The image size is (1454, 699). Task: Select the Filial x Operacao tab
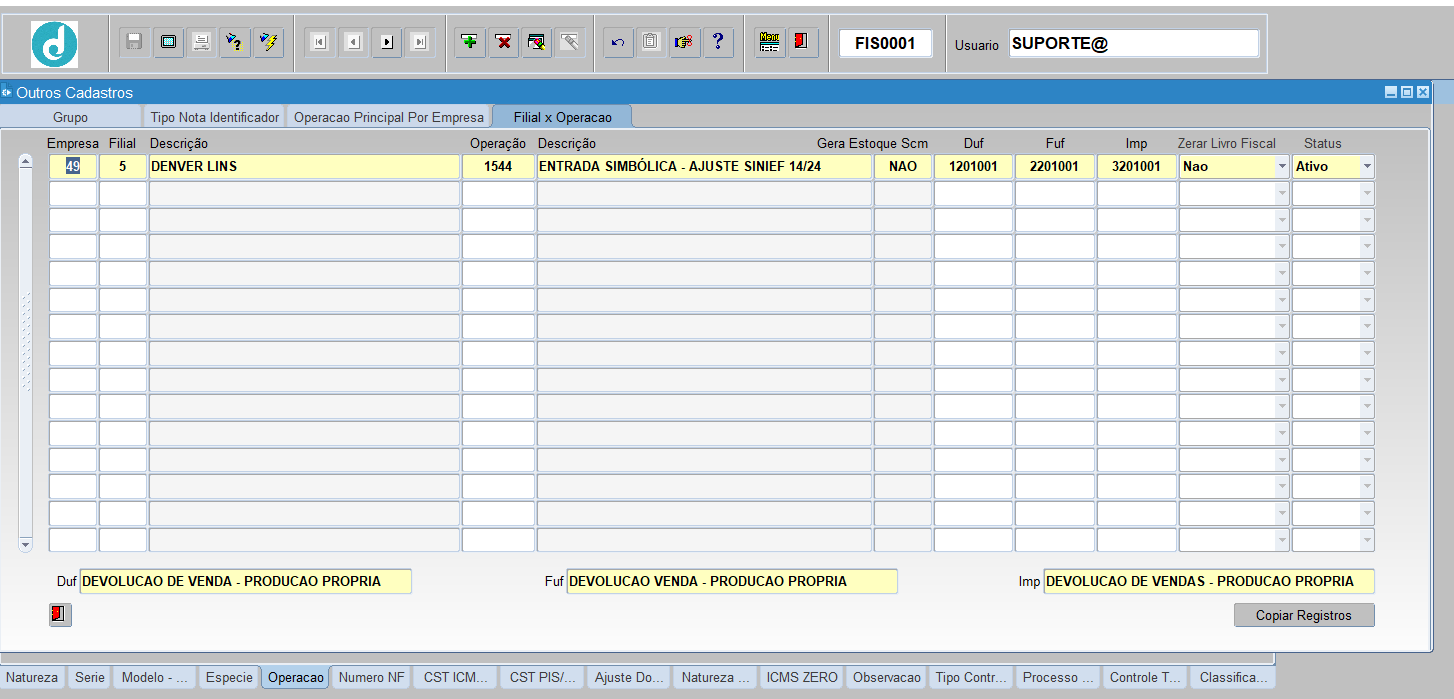point(562,117)
